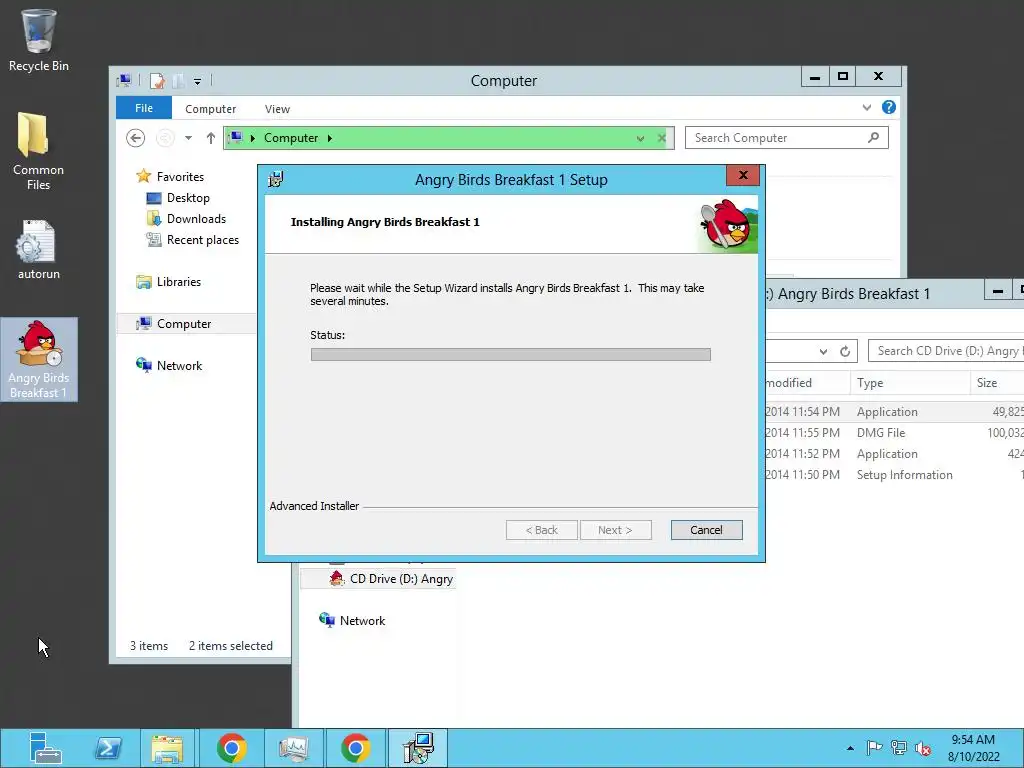Open Server Manager from taskbar

(x=45, y=748)
